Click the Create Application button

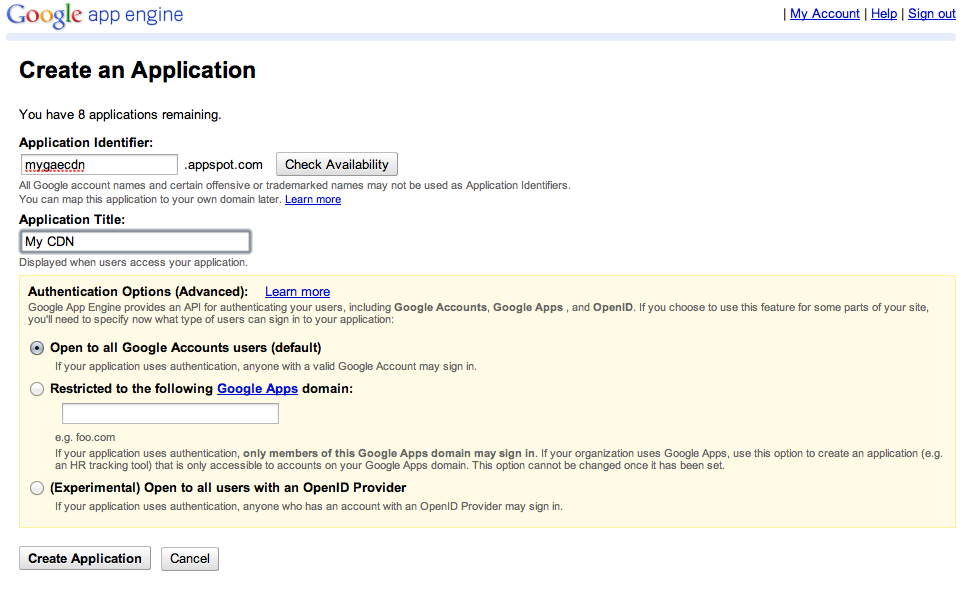(x=85, y=559)
